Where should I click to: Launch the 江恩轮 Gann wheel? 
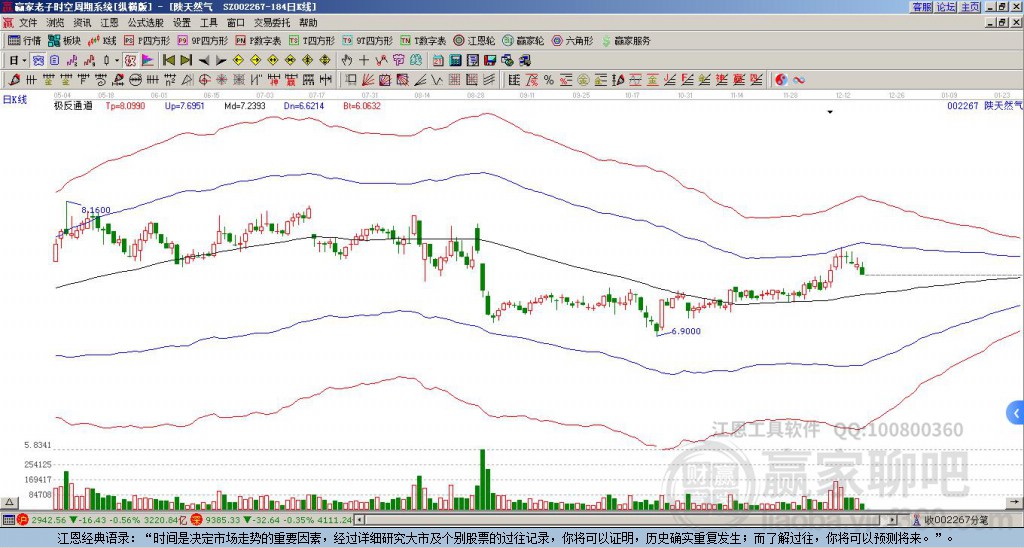click(474, 40)
